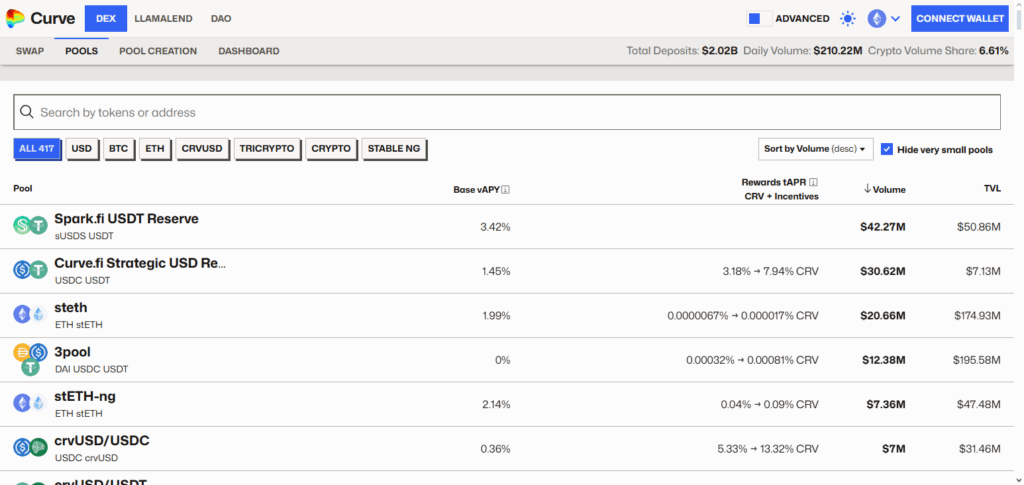Click 3pool token icons

coord(31,360)
